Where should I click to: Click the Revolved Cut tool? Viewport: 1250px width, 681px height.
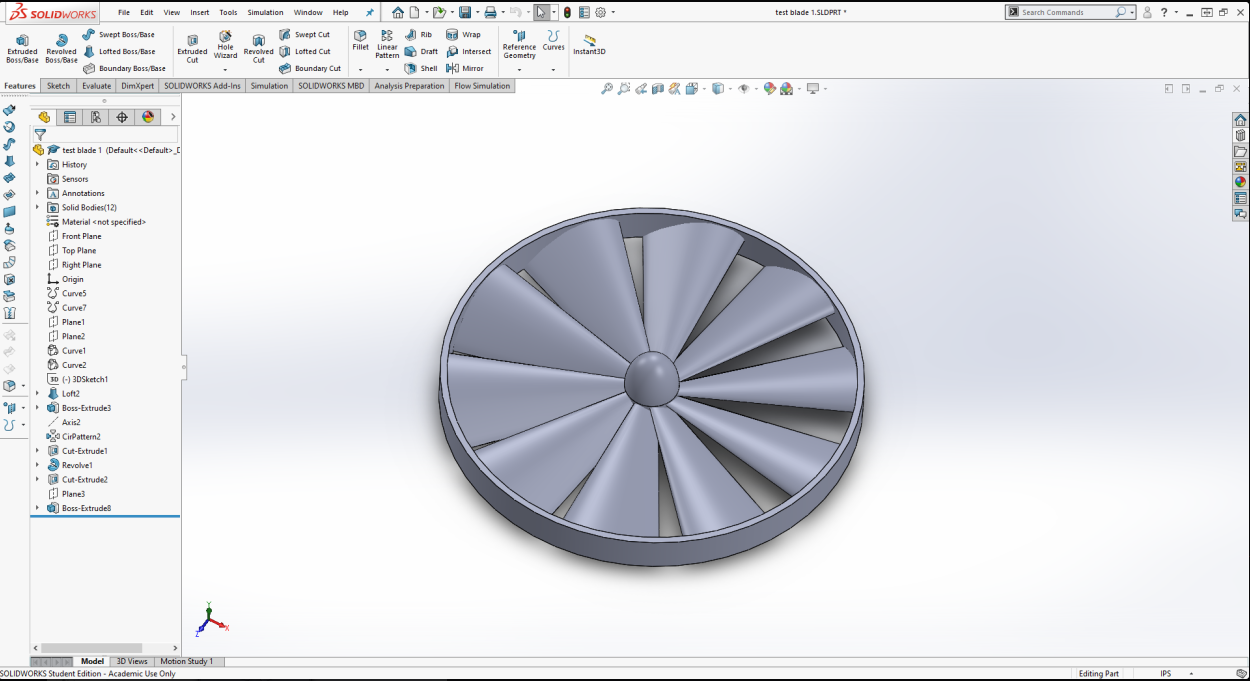point(258,47)
